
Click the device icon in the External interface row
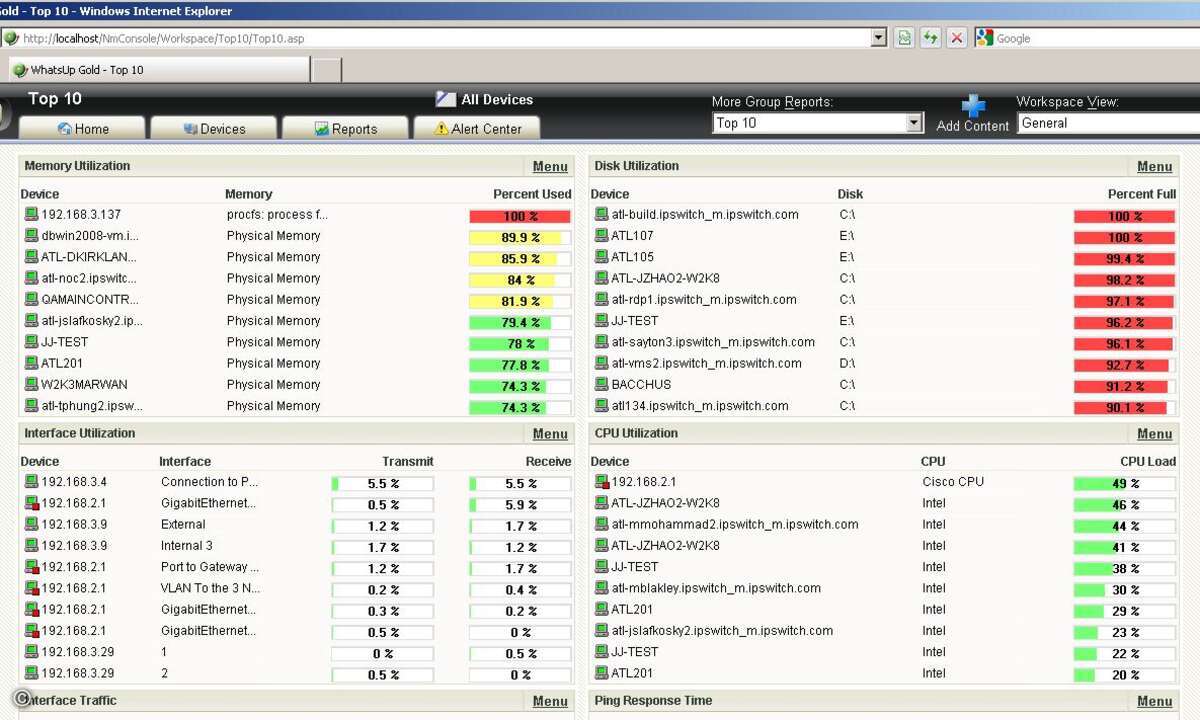pyautogui.click(x=31, y=524)
